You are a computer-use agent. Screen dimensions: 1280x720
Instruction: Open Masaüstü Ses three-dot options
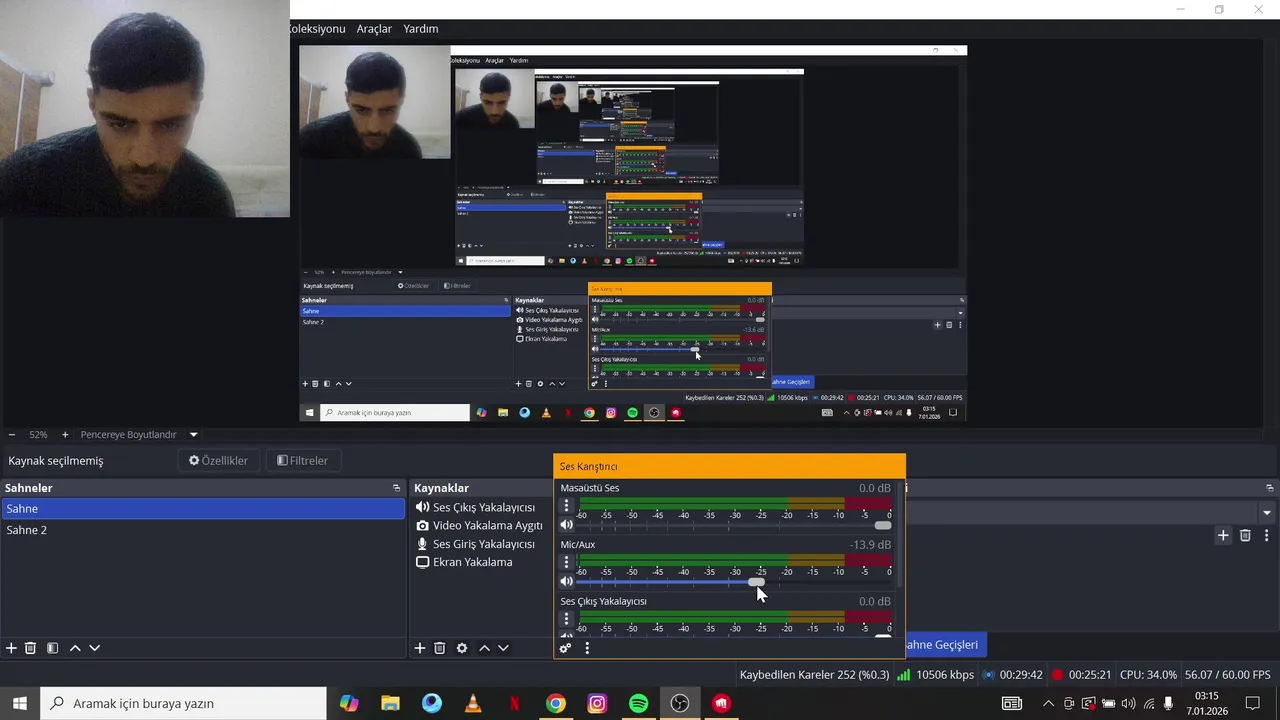coord(566,506)
